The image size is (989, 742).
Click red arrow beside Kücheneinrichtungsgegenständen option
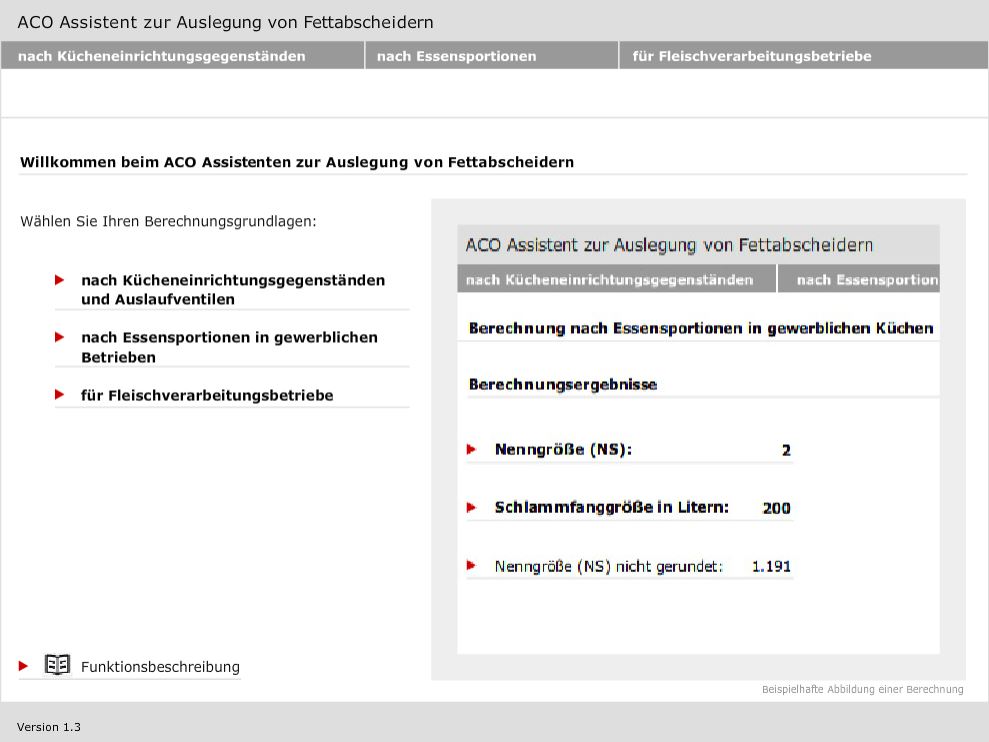[59, 280]
